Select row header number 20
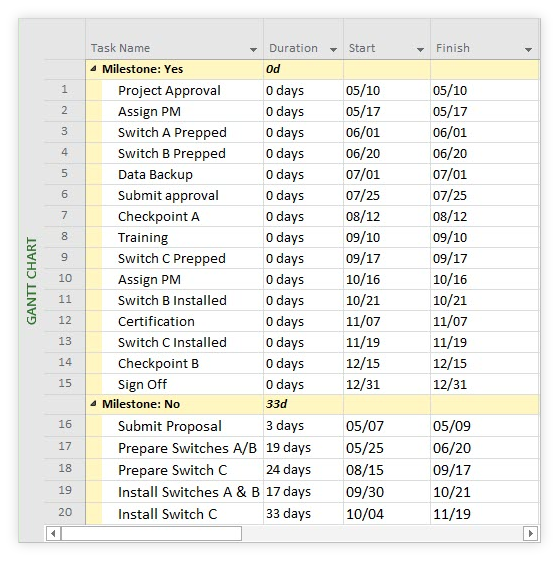 click(x=65, y=512)
